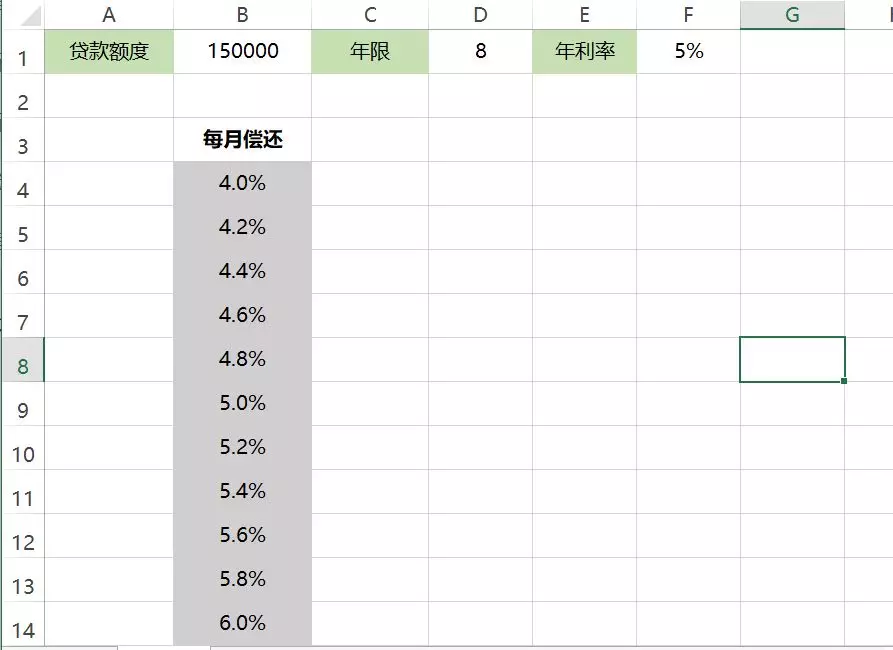The width and height of the screenshot is (893, 650).
Task: Select the 5.0% cell in column B
Action: click(x=243, y=403)
